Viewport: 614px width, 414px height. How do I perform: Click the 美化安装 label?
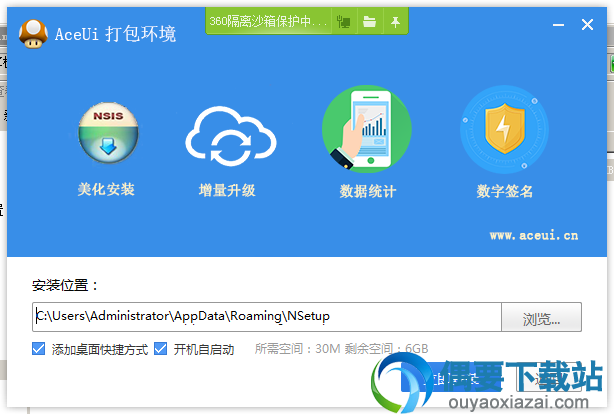[x=106, y=190]
